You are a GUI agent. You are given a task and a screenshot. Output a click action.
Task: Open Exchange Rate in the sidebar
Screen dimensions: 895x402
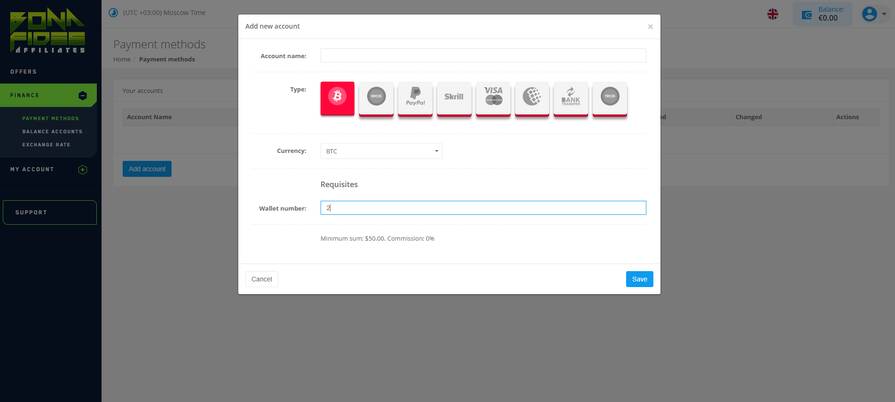(46, 144)
